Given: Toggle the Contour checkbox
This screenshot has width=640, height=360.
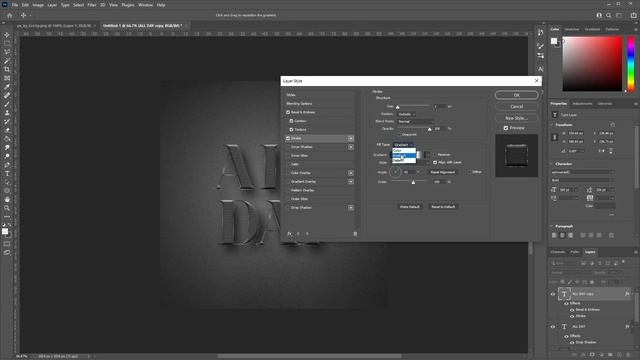Looking at the screenshot, I should (291, 121).
